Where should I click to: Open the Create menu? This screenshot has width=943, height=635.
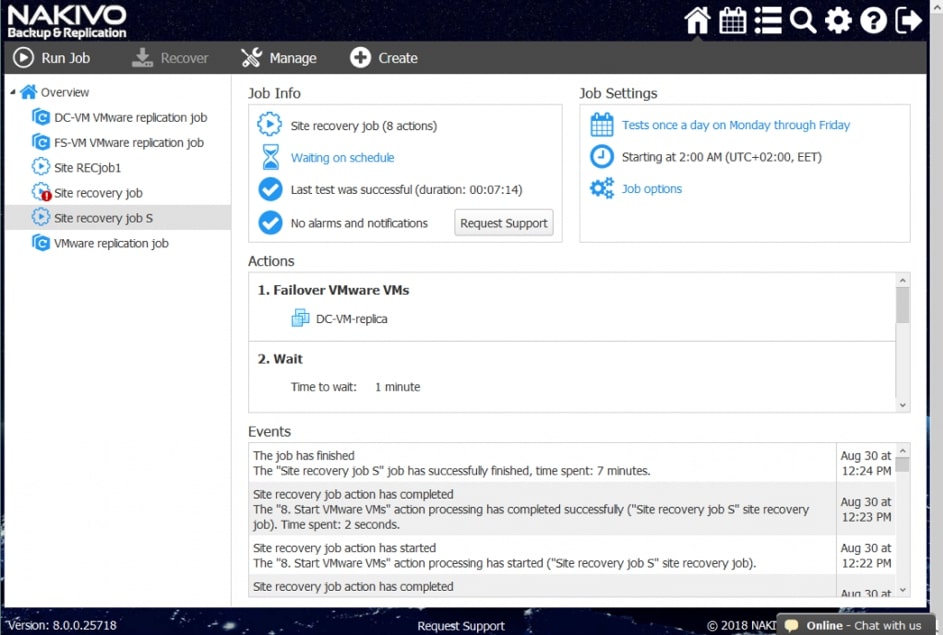384,58
